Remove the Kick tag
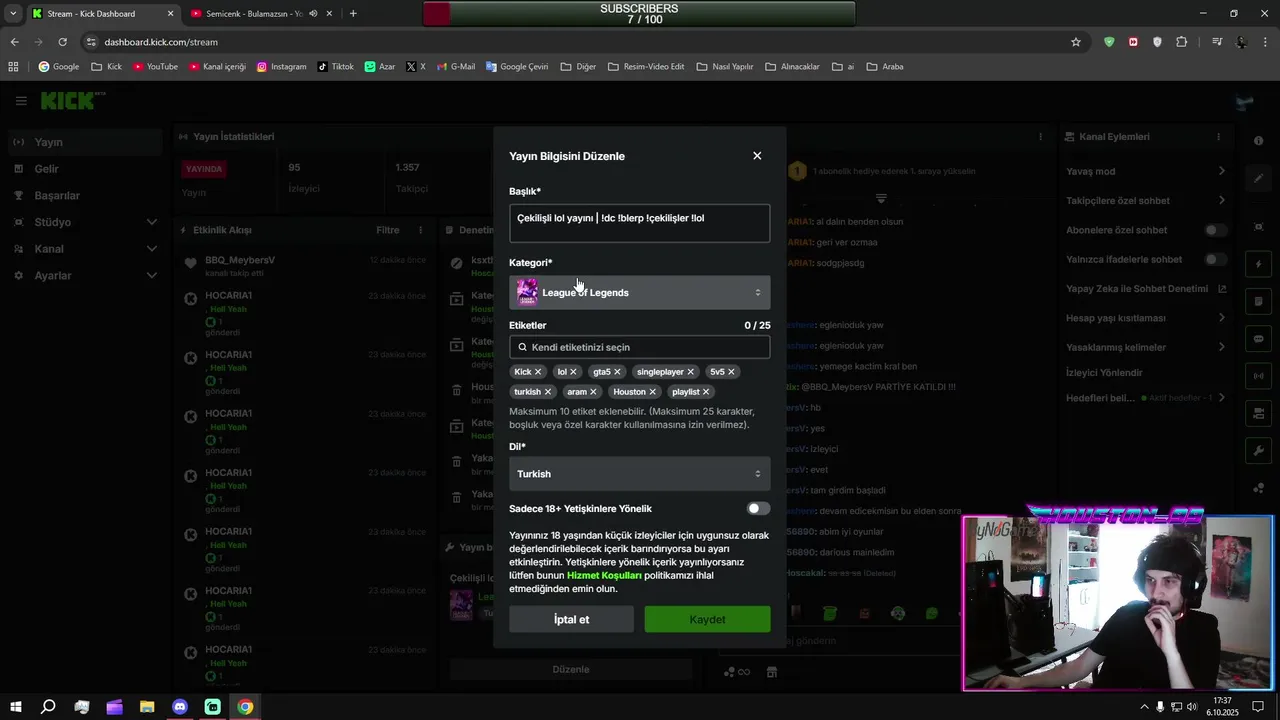 (538, 372)
